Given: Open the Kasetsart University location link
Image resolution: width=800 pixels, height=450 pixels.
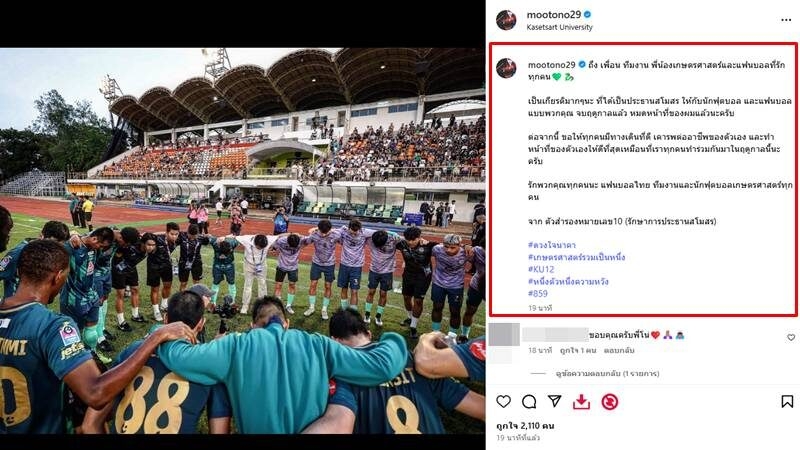Looking at the screenshot, I should (559, 28).
